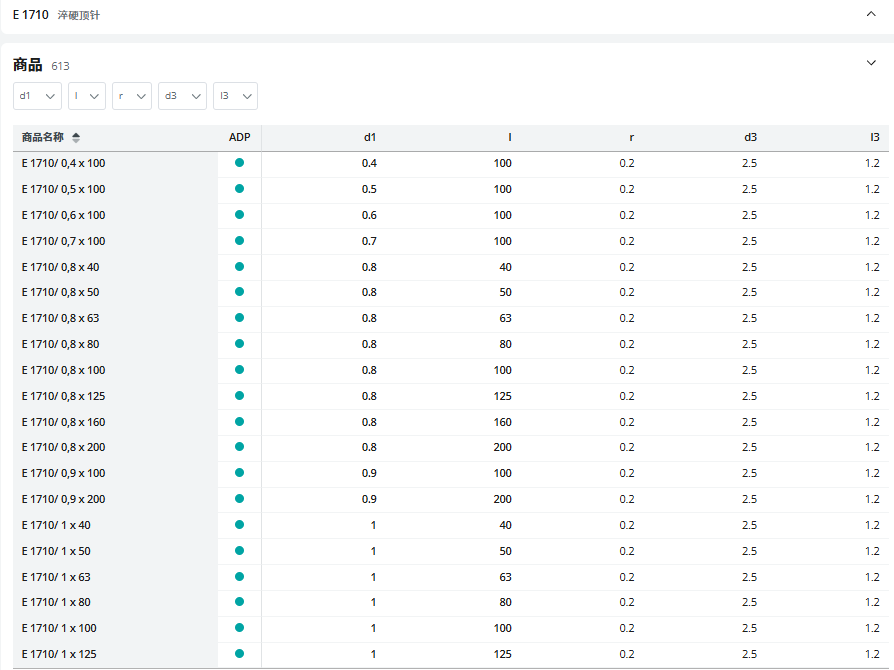Click ADP dot for E 1710/ 0,7 x 100

click(x=239, y=241)
